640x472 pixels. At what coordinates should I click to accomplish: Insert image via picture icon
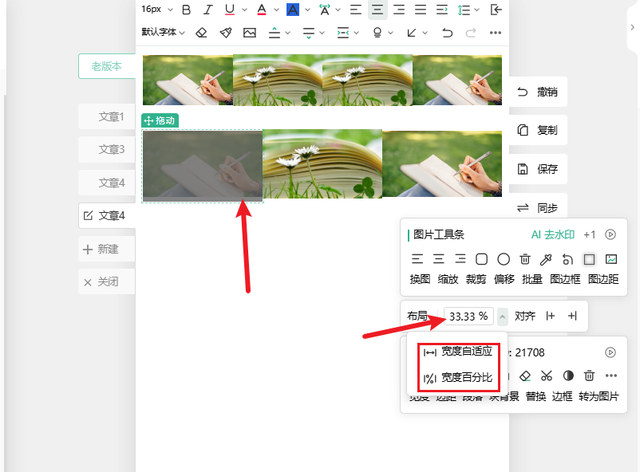pos(249,33)
